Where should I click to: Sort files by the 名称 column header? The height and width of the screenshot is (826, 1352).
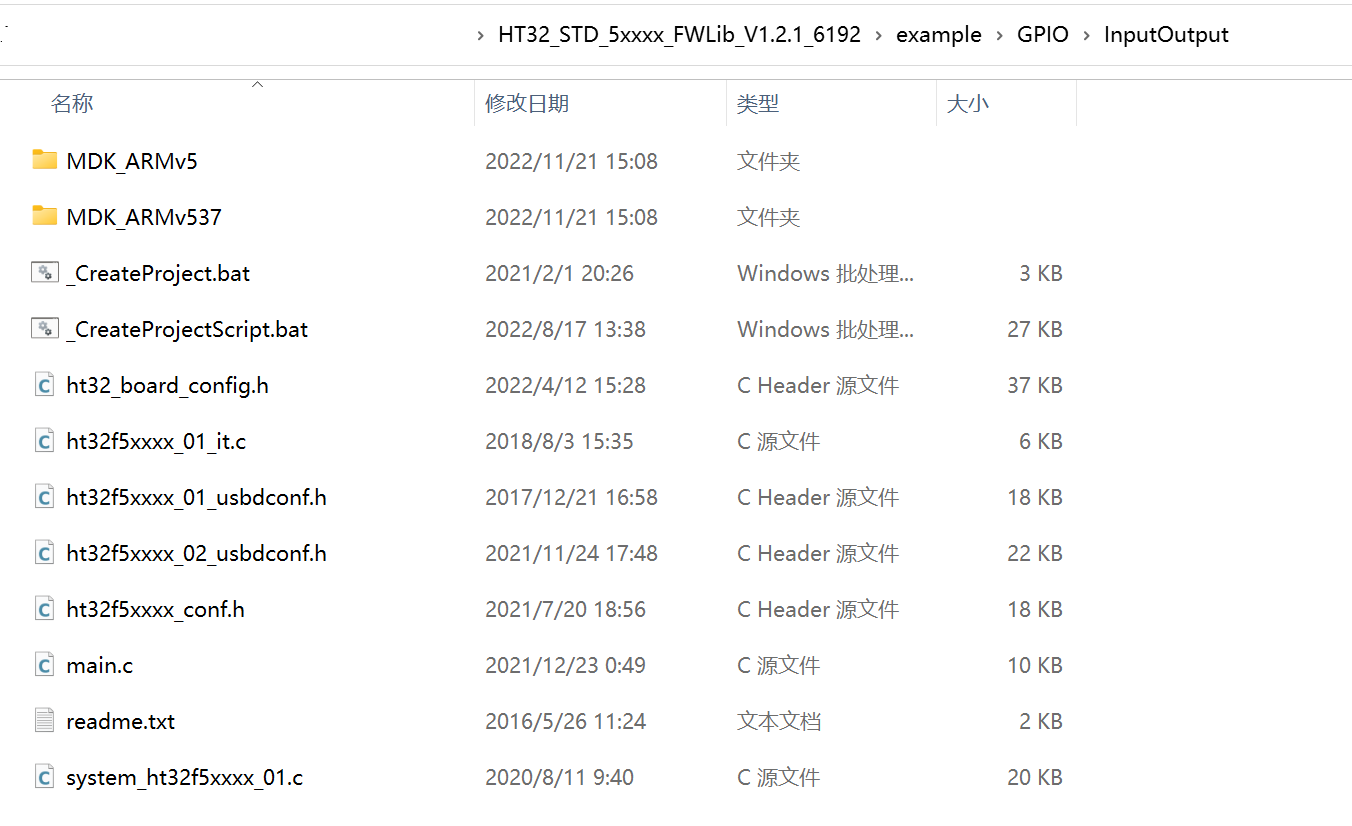click(x=72, y=103)
